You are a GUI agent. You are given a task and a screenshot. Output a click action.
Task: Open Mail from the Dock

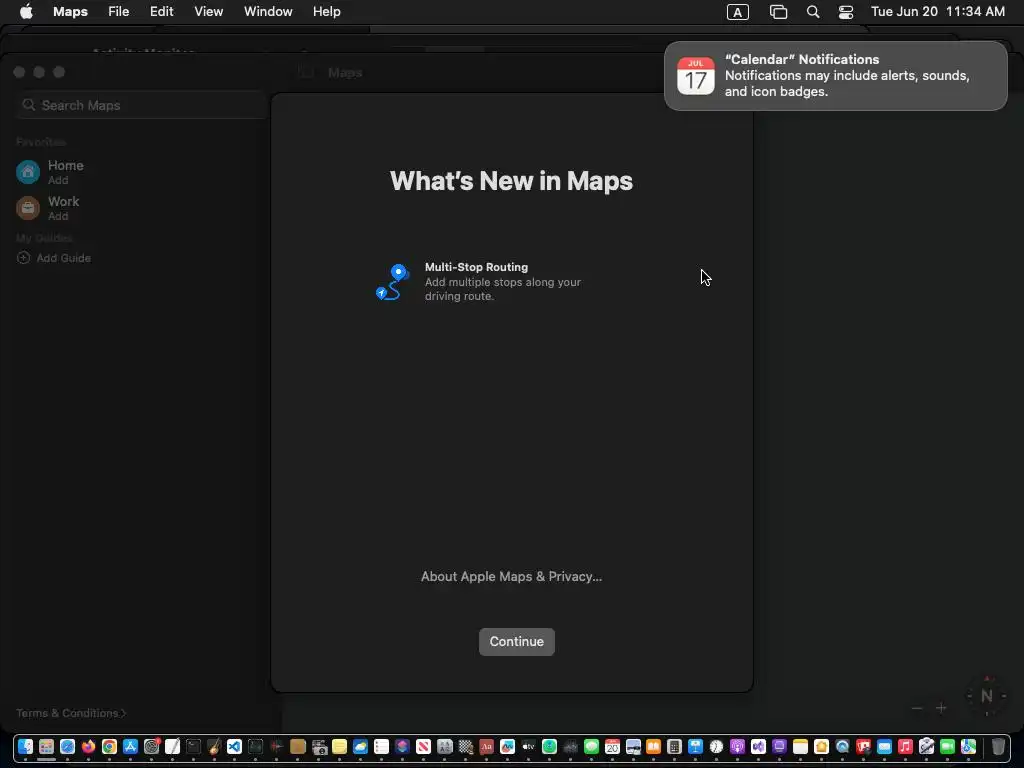coord(884,746)
